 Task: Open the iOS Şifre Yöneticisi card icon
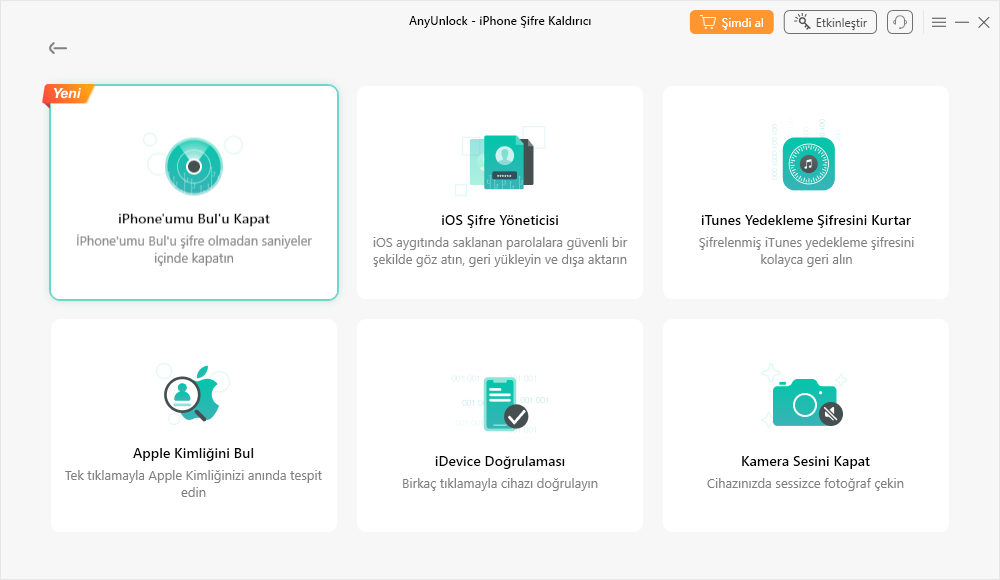click(x=502, y=162)
